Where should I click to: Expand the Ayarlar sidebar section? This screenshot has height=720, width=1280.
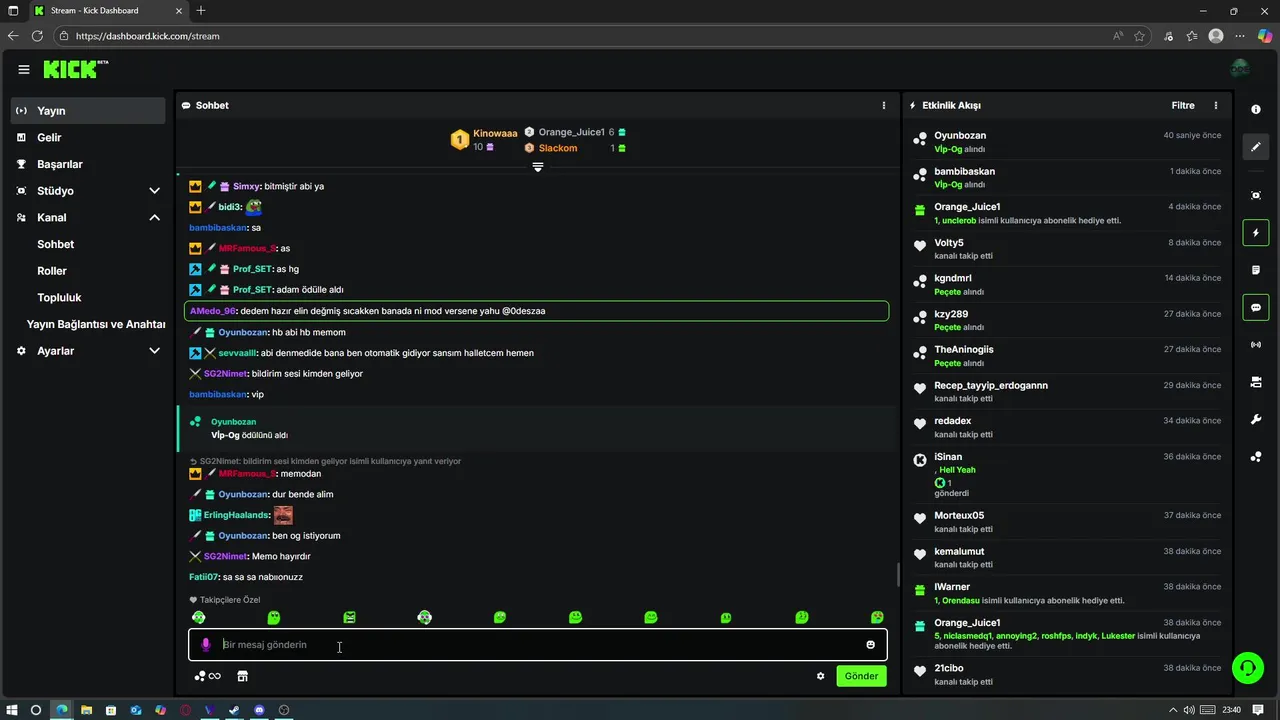tap(154, 351)
